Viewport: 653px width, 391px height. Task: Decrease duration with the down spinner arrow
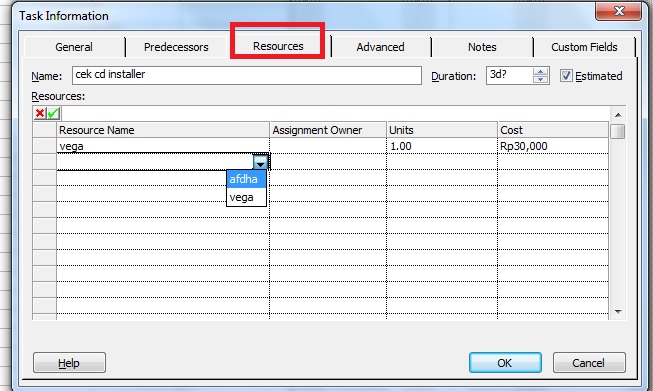coord(541,79)
